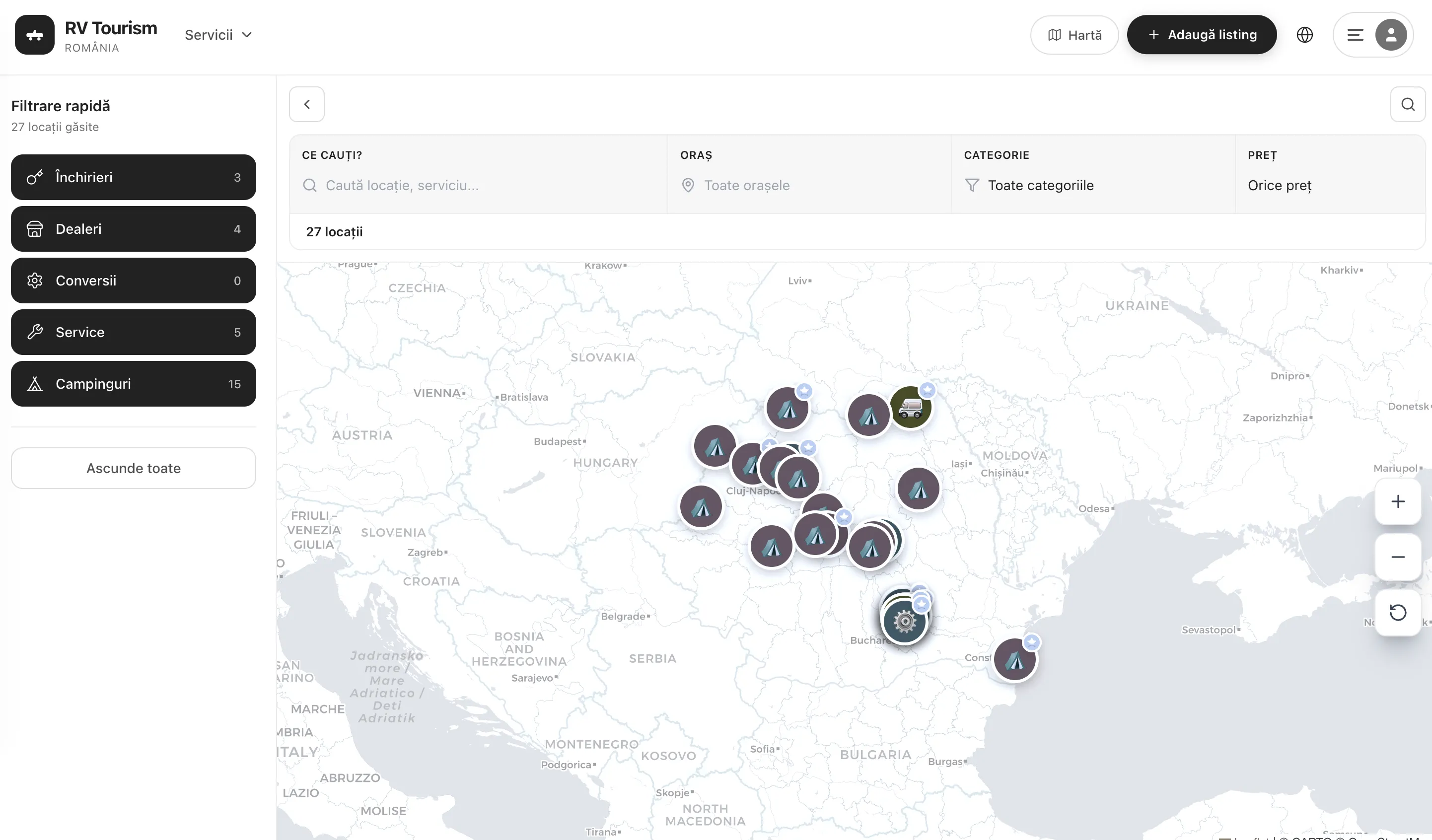1432x840 pixels.
Task: Open the Orice preț price dropdown
Action: tap(1280, 185)
